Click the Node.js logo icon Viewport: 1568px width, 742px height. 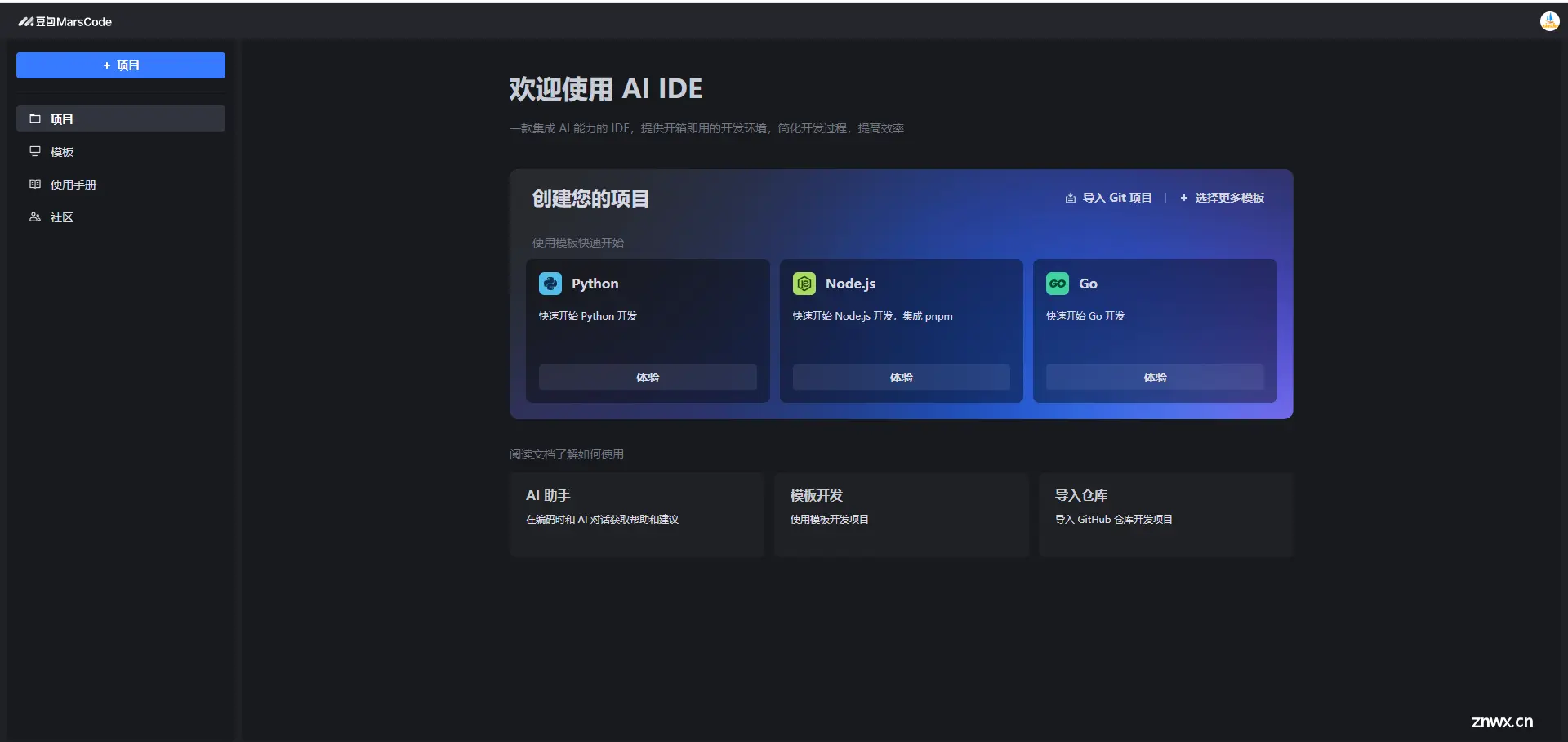(x=804, y=284)
